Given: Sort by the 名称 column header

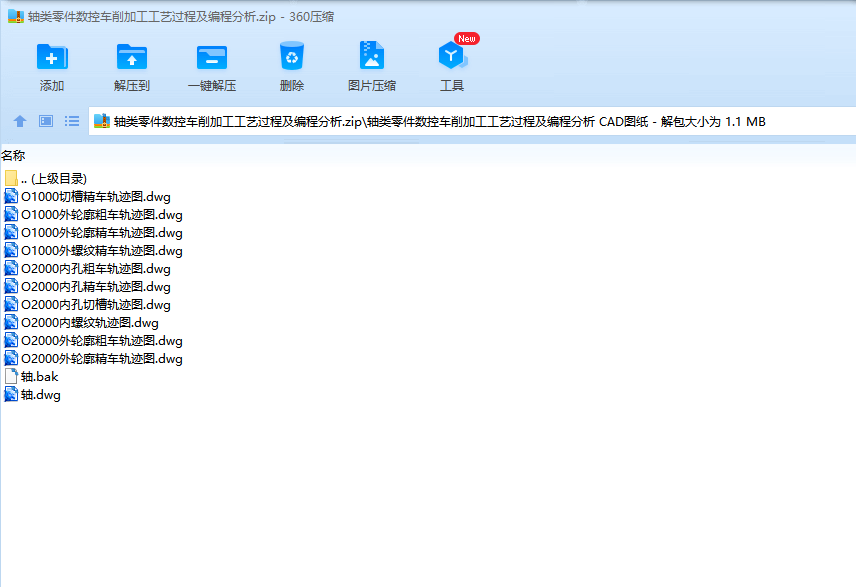Looking at the screenshot, I should (x=13, y=156).
